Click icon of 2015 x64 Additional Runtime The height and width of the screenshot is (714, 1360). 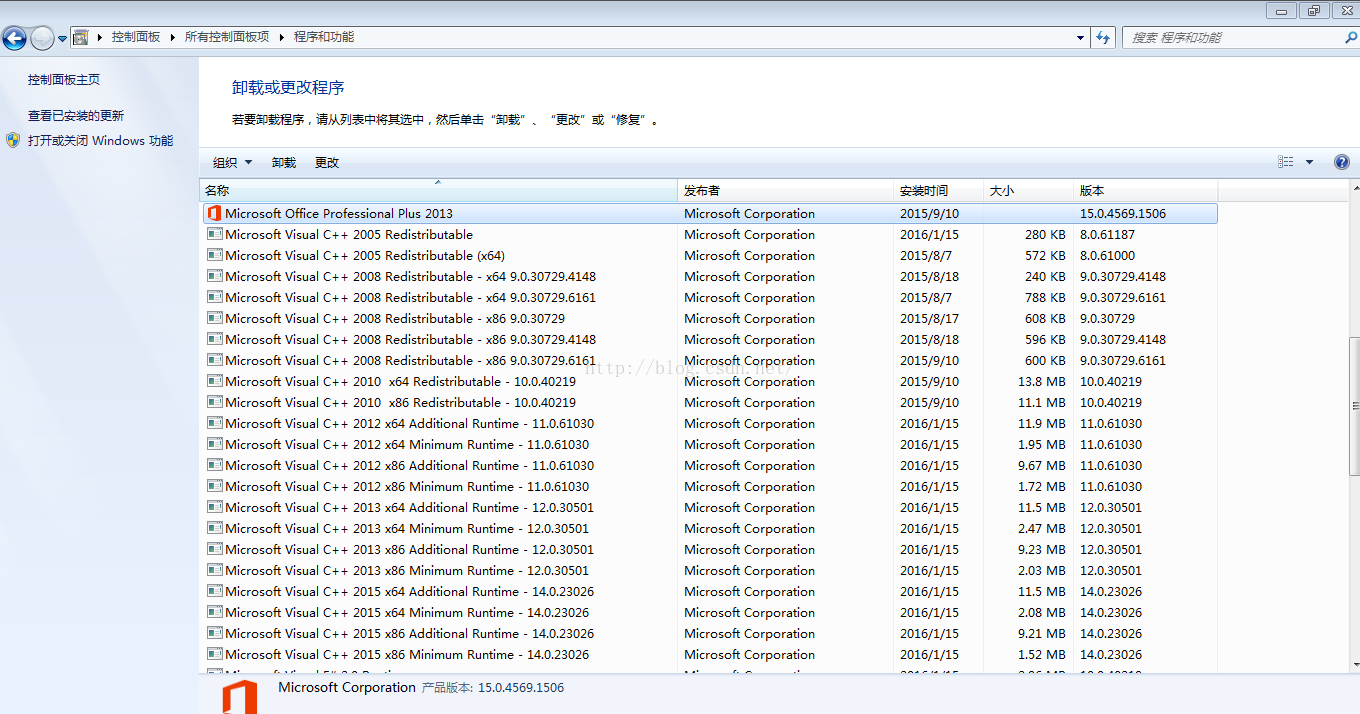tap(214, 591)
